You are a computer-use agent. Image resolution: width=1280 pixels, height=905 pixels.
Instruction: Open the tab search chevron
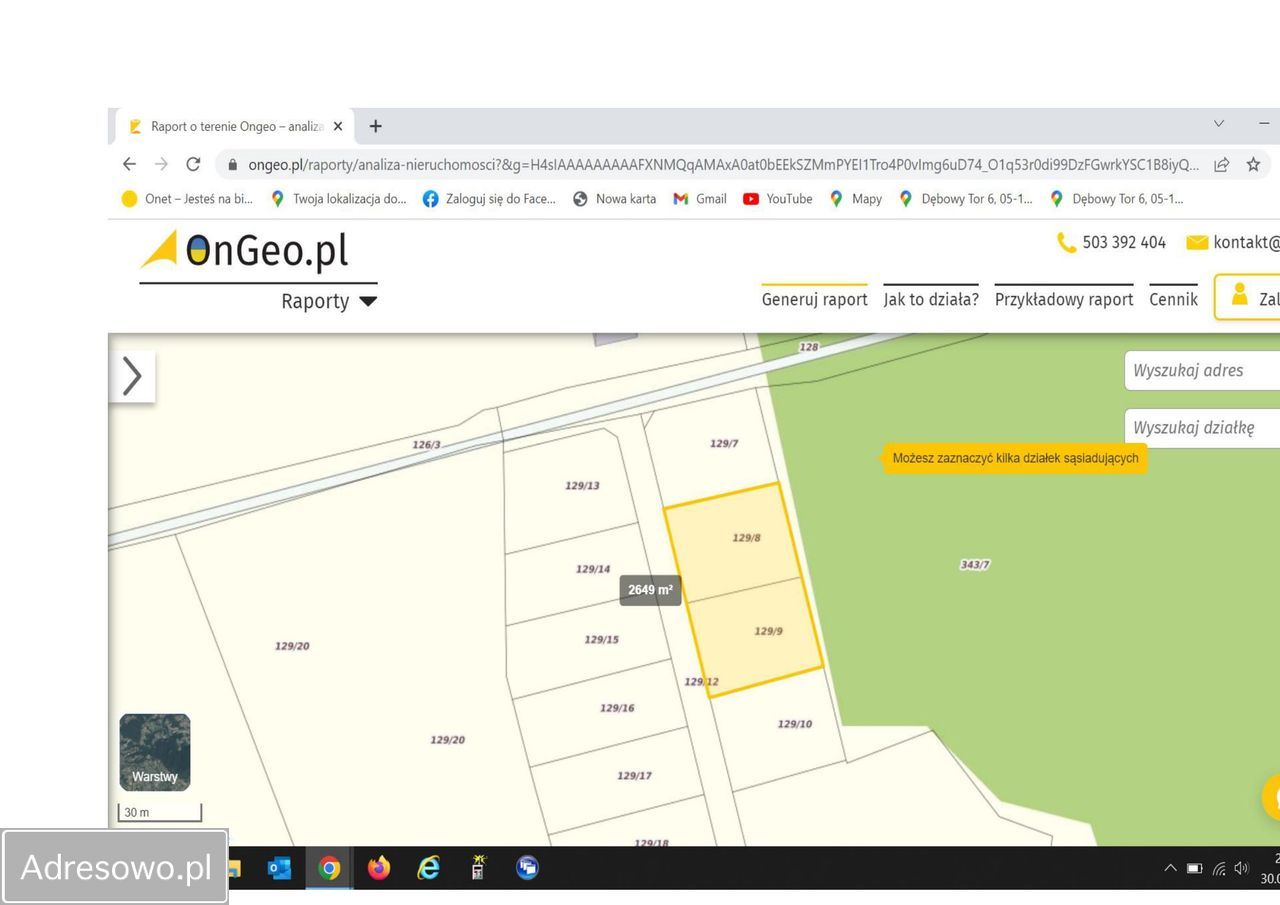click(1219, 124)
